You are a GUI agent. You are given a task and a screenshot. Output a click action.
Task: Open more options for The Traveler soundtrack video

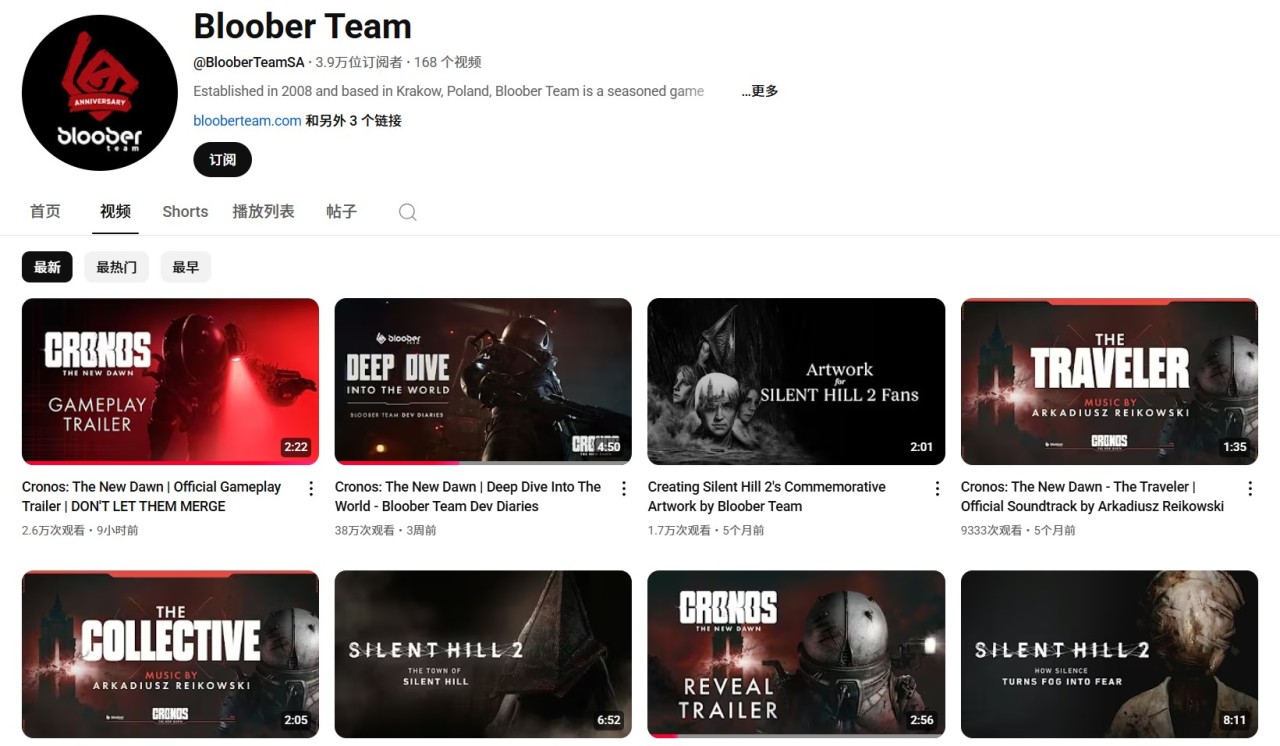(x=1250, y=488)
